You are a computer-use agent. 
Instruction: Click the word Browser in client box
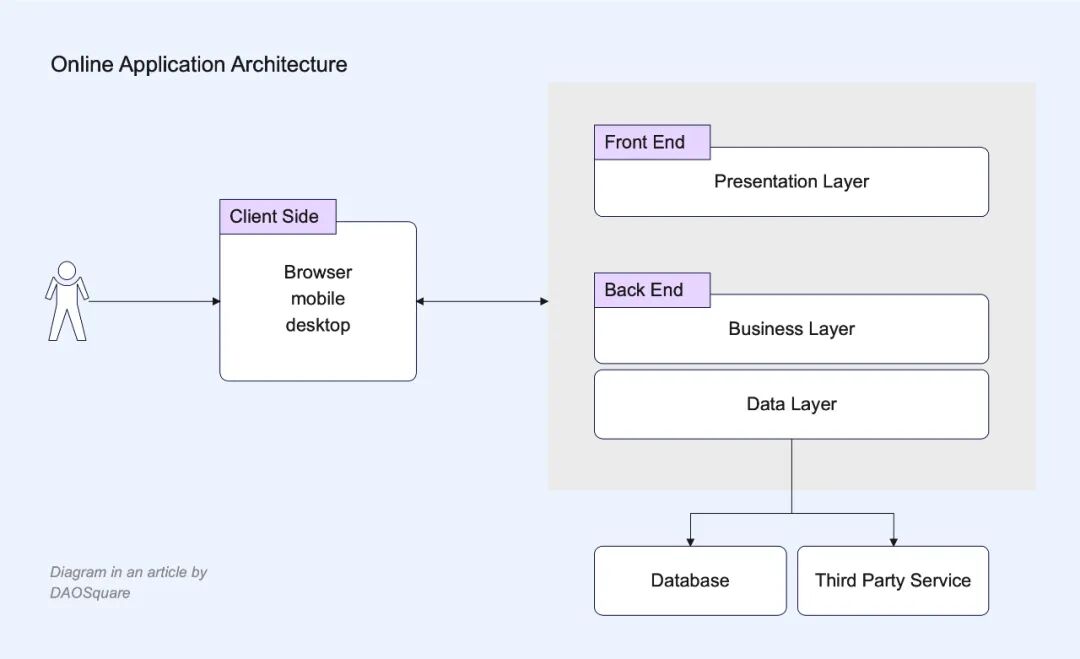pos(318,272)
